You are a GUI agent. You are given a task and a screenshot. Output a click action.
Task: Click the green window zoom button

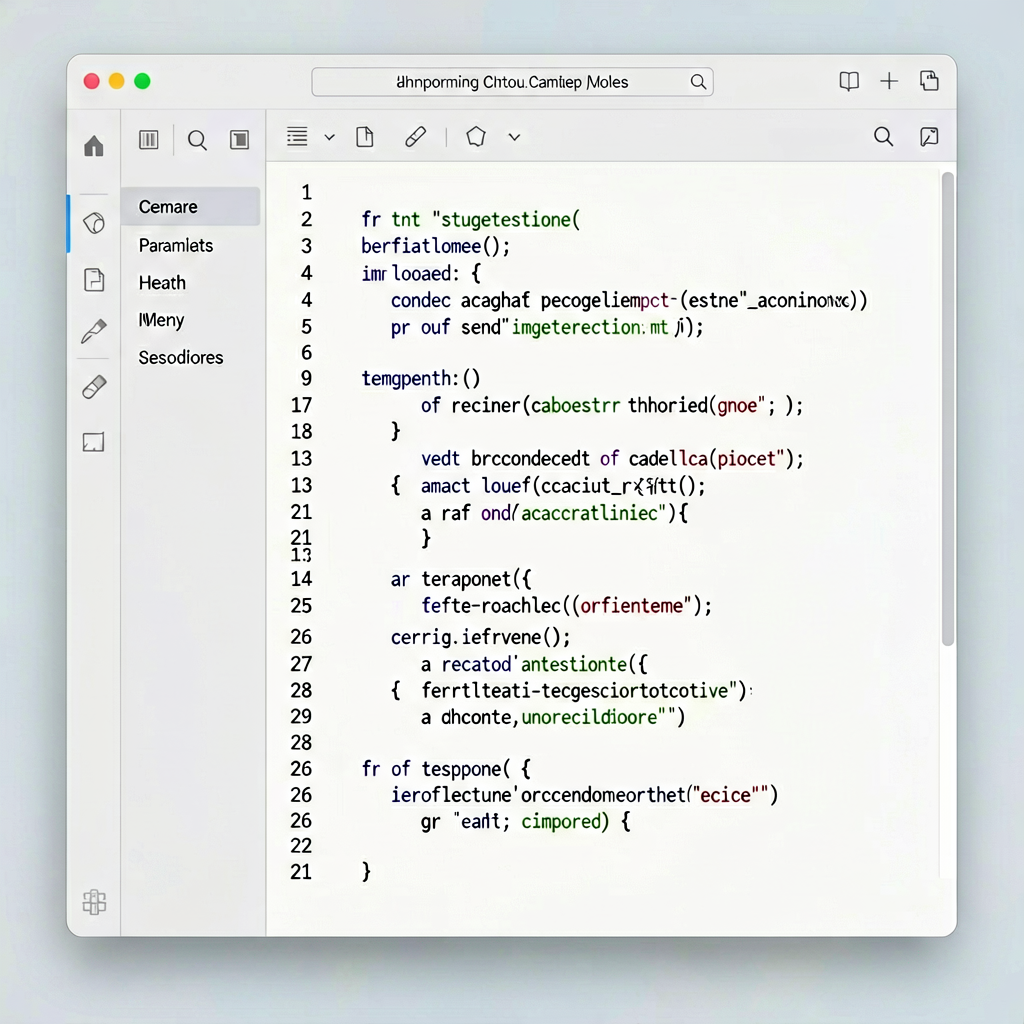pyautogui.click(x=142, y=81)
